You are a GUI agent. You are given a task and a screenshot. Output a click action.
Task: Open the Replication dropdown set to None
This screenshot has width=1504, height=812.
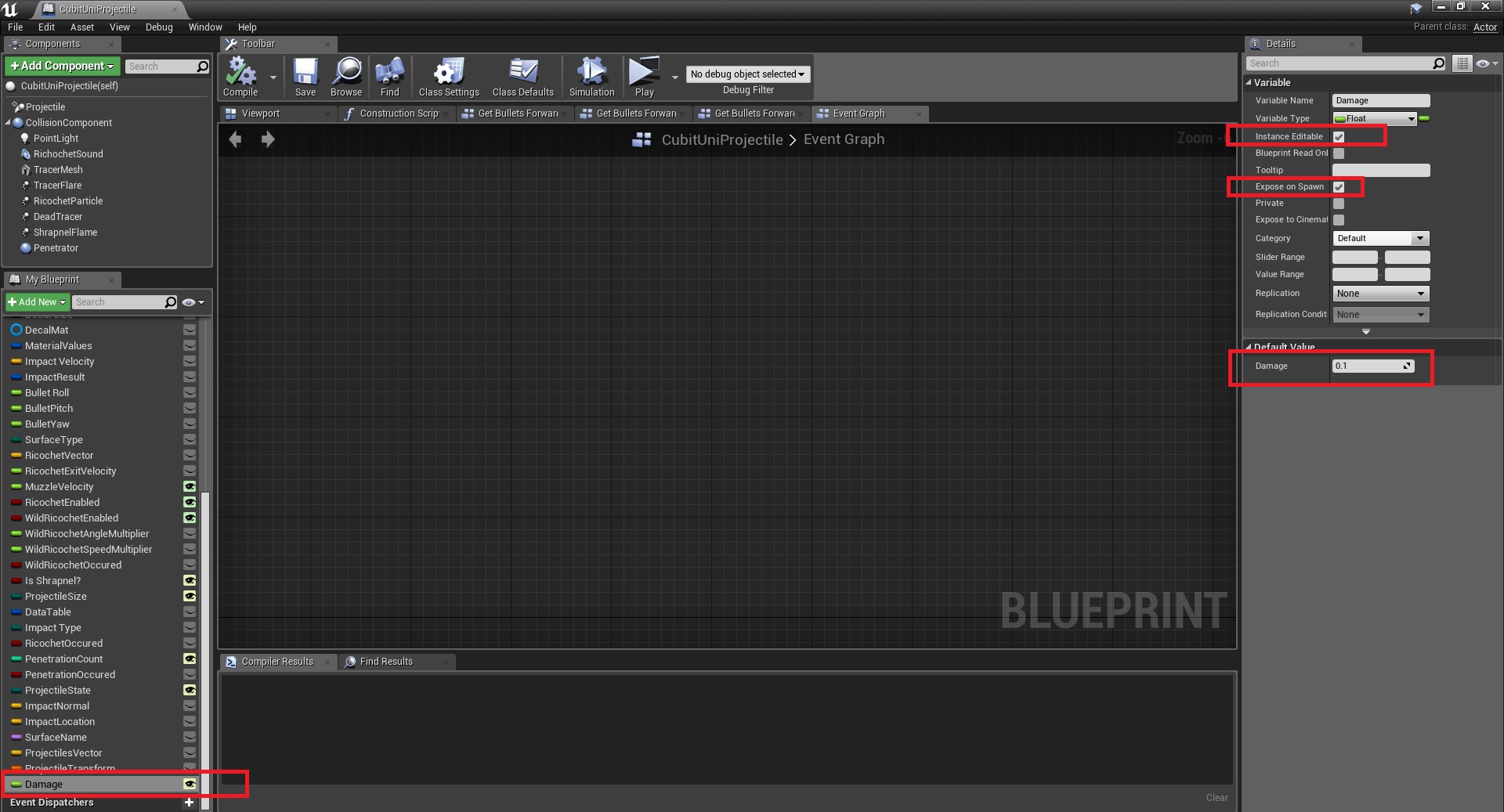tap(1380, 293)
